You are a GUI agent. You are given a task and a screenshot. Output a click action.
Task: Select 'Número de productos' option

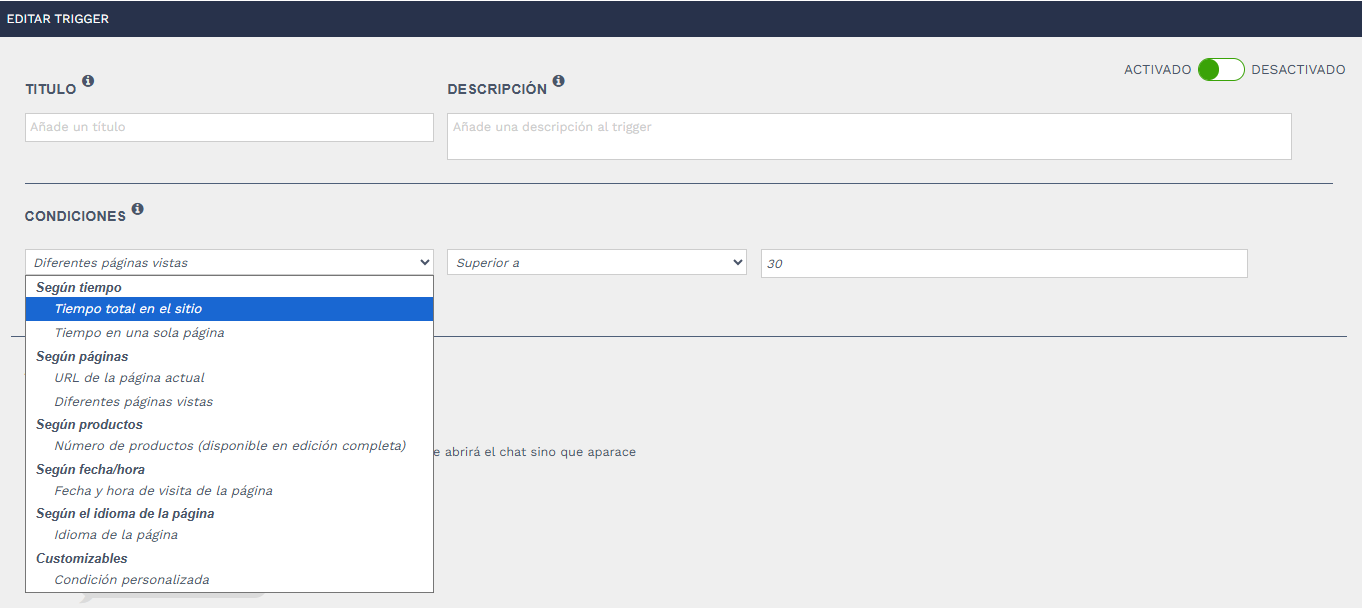(x=230, y=446)
